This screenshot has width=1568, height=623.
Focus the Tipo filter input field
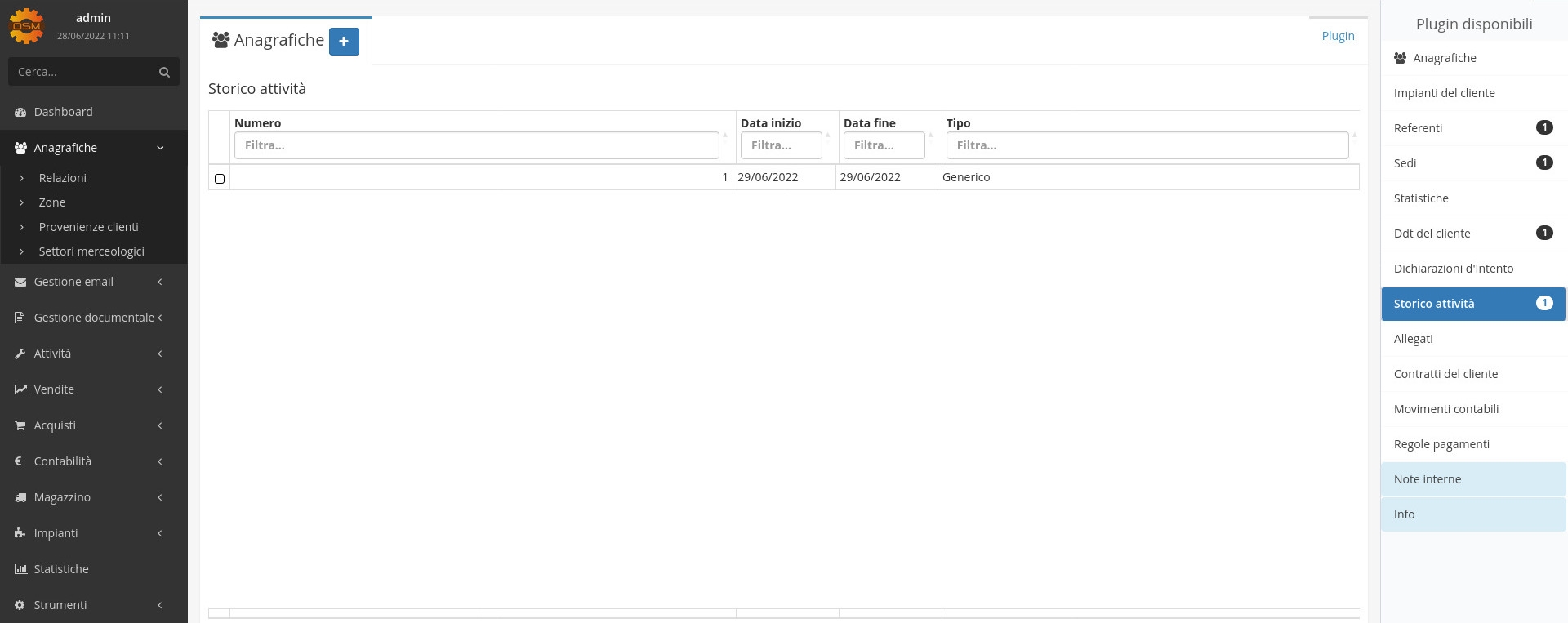1147,145
